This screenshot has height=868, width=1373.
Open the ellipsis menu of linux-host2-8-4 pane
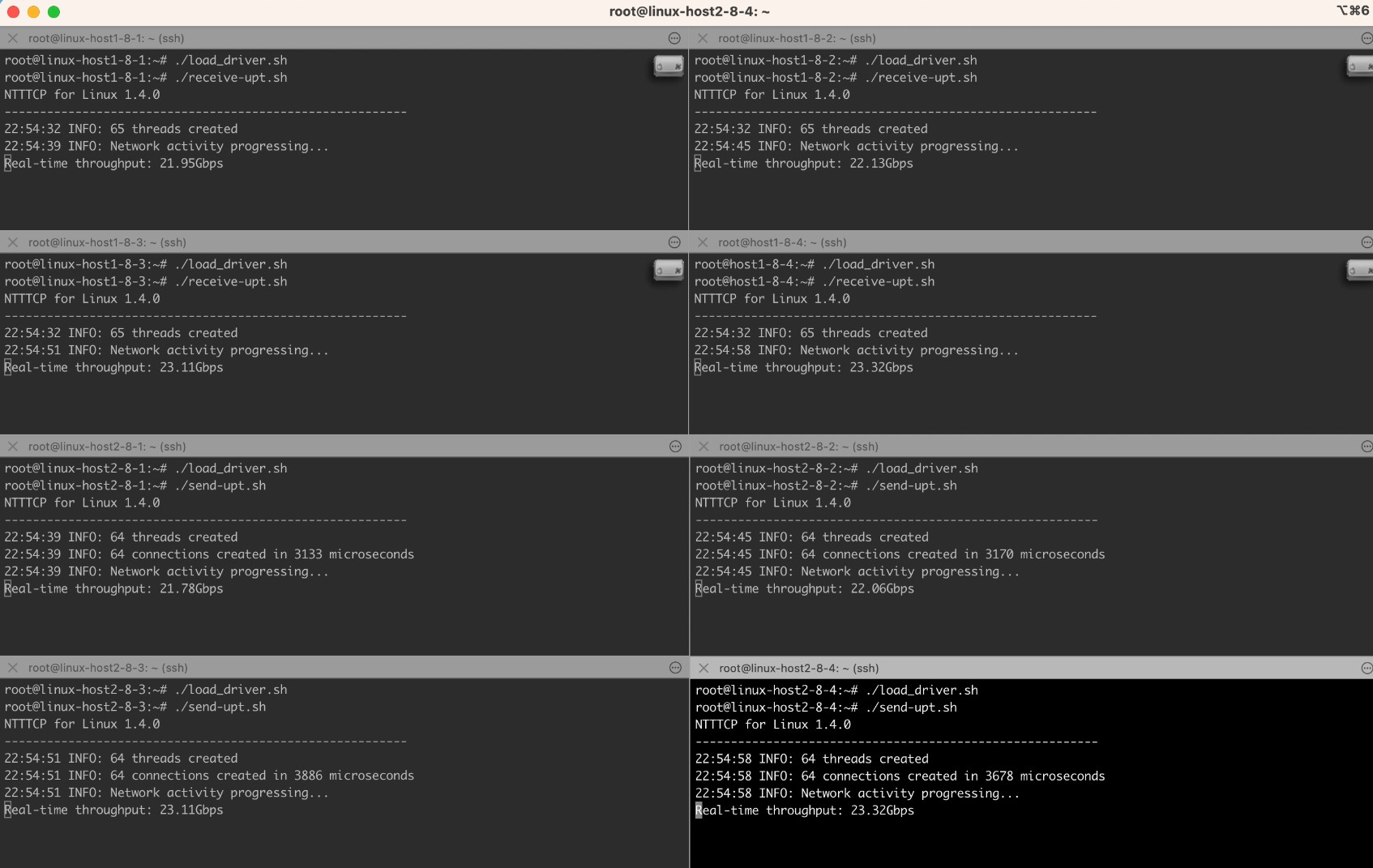coord(1367,668)
